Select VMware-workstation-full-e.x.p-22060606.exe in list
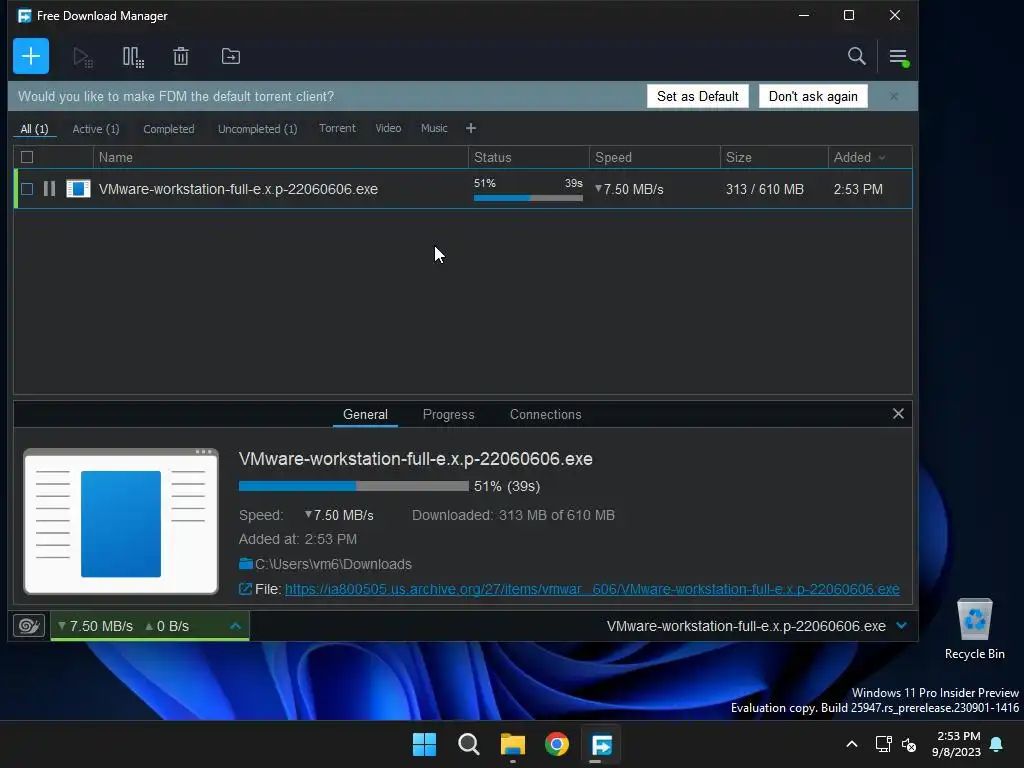Viewport: 1024px width, 768px height. pos(238,189)
